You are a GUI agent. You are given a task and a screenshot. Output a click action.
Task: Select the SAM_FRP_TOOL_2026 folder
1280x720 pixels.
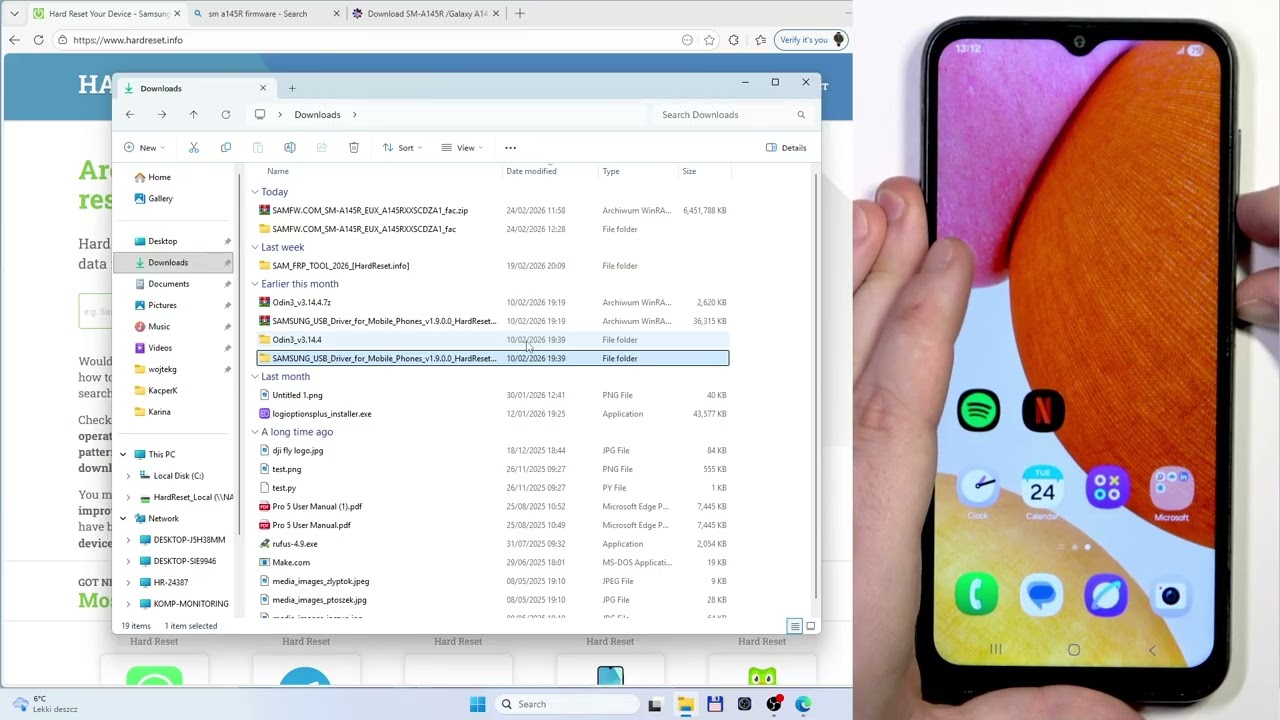point(340,266)
